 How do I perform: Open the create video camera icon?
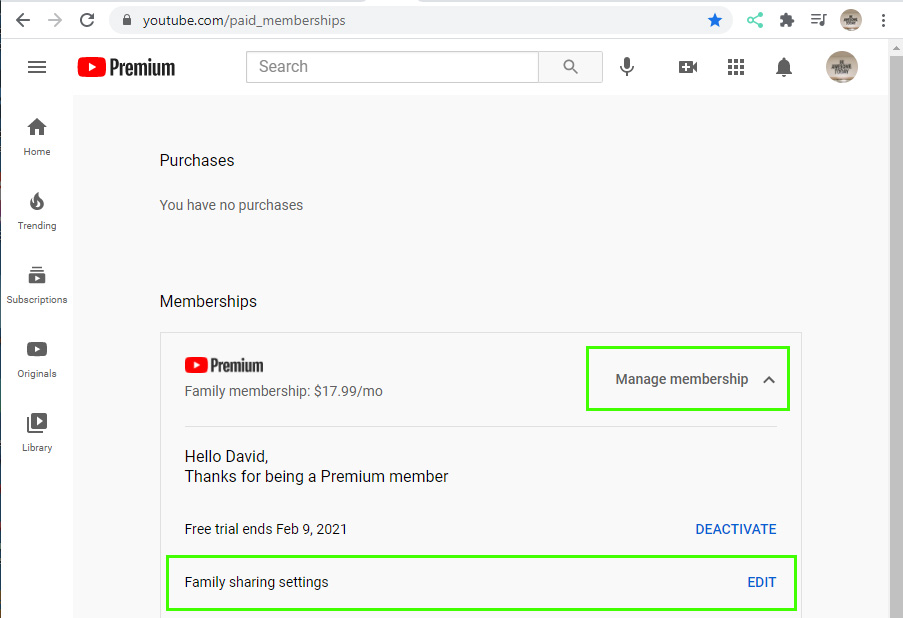(x=688, y=67)
